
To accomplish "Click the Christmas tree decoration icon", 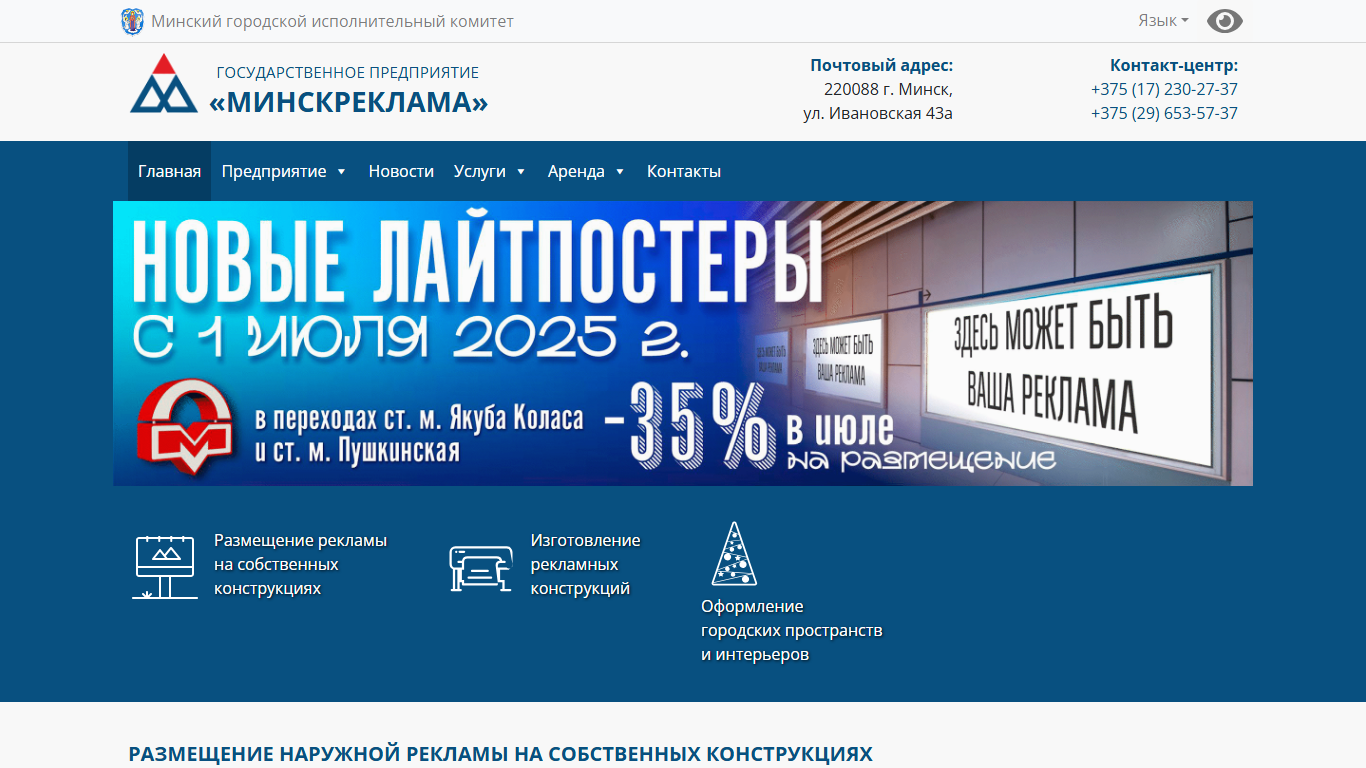I will click(x=734, y=553).
